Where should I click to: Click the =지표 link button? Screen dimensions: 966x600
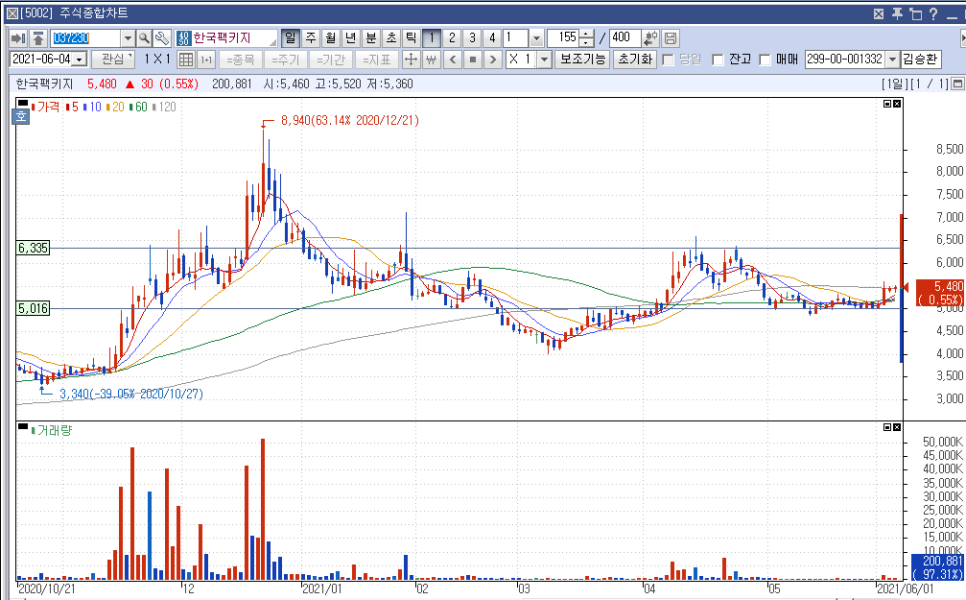[376, 60]
